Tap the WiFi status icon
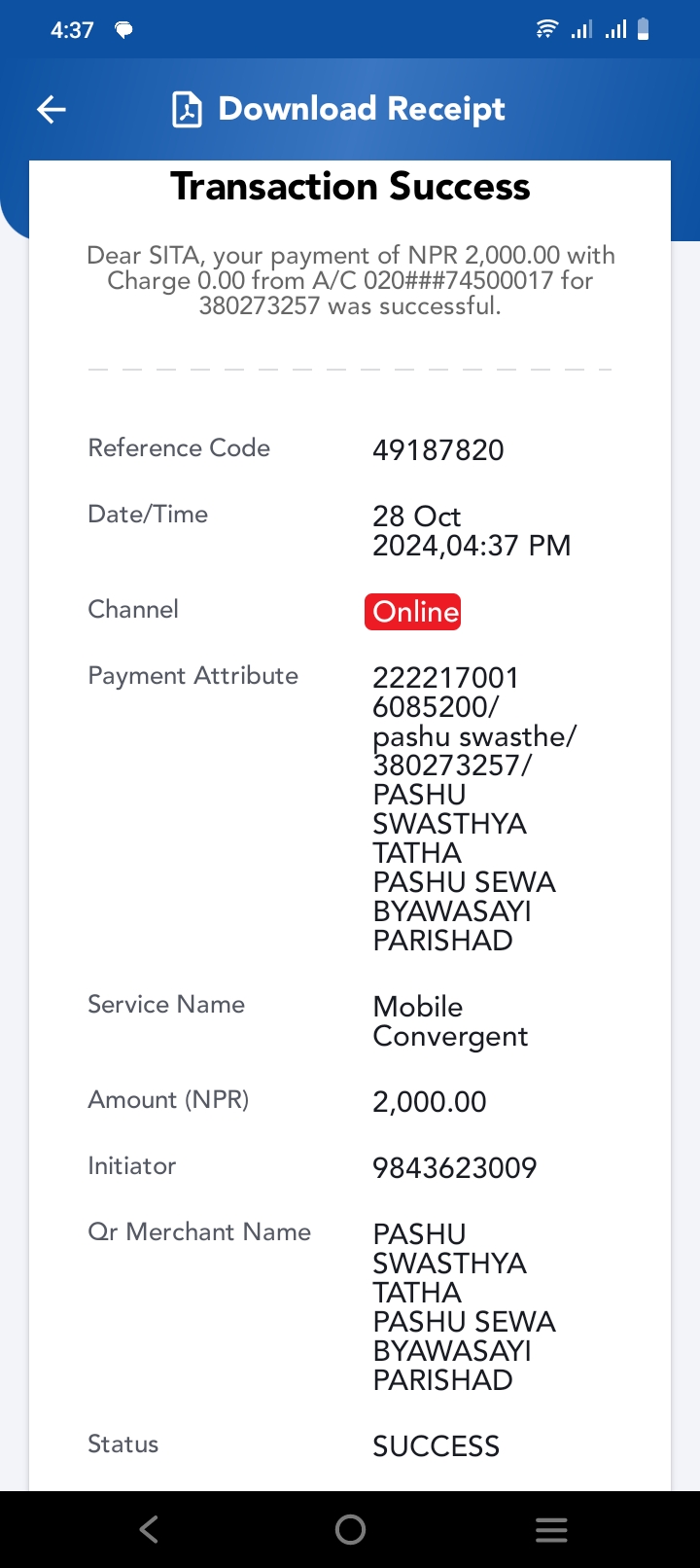Viewport: 700px width, 1568px height. (547, 29)
